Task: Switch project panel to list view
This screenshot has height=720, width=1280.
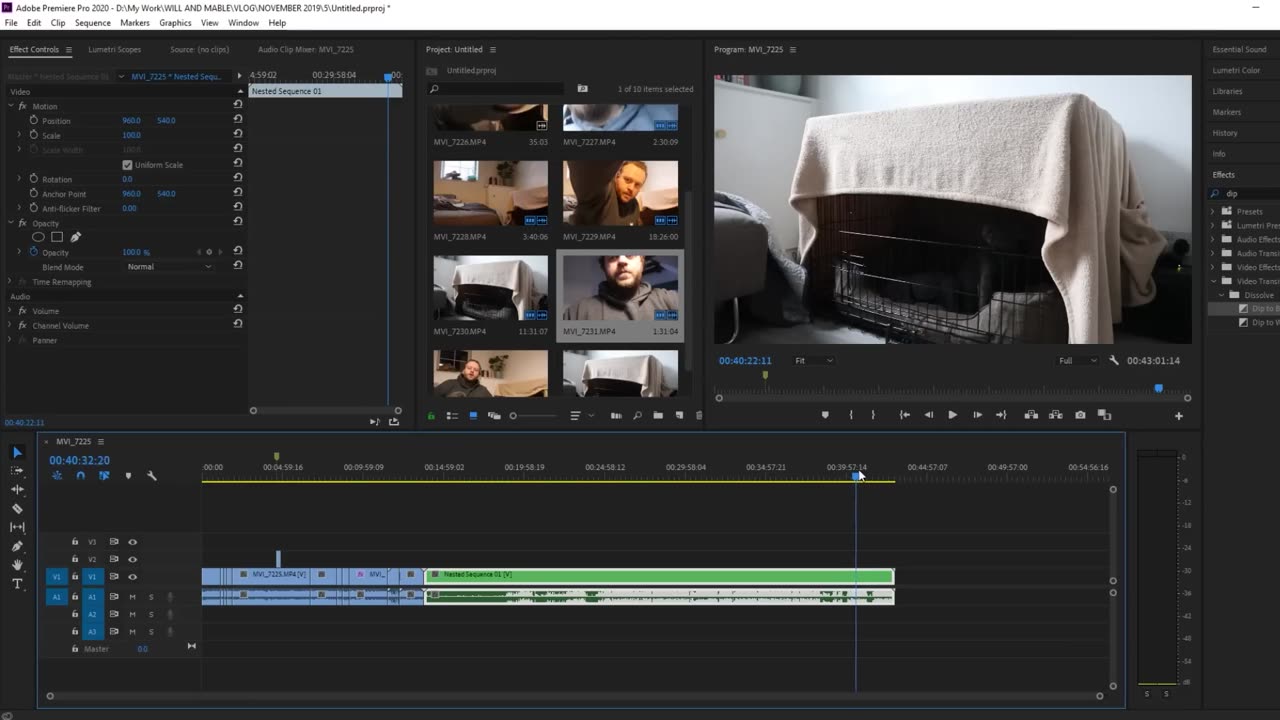Action: [x=452, y=415]
